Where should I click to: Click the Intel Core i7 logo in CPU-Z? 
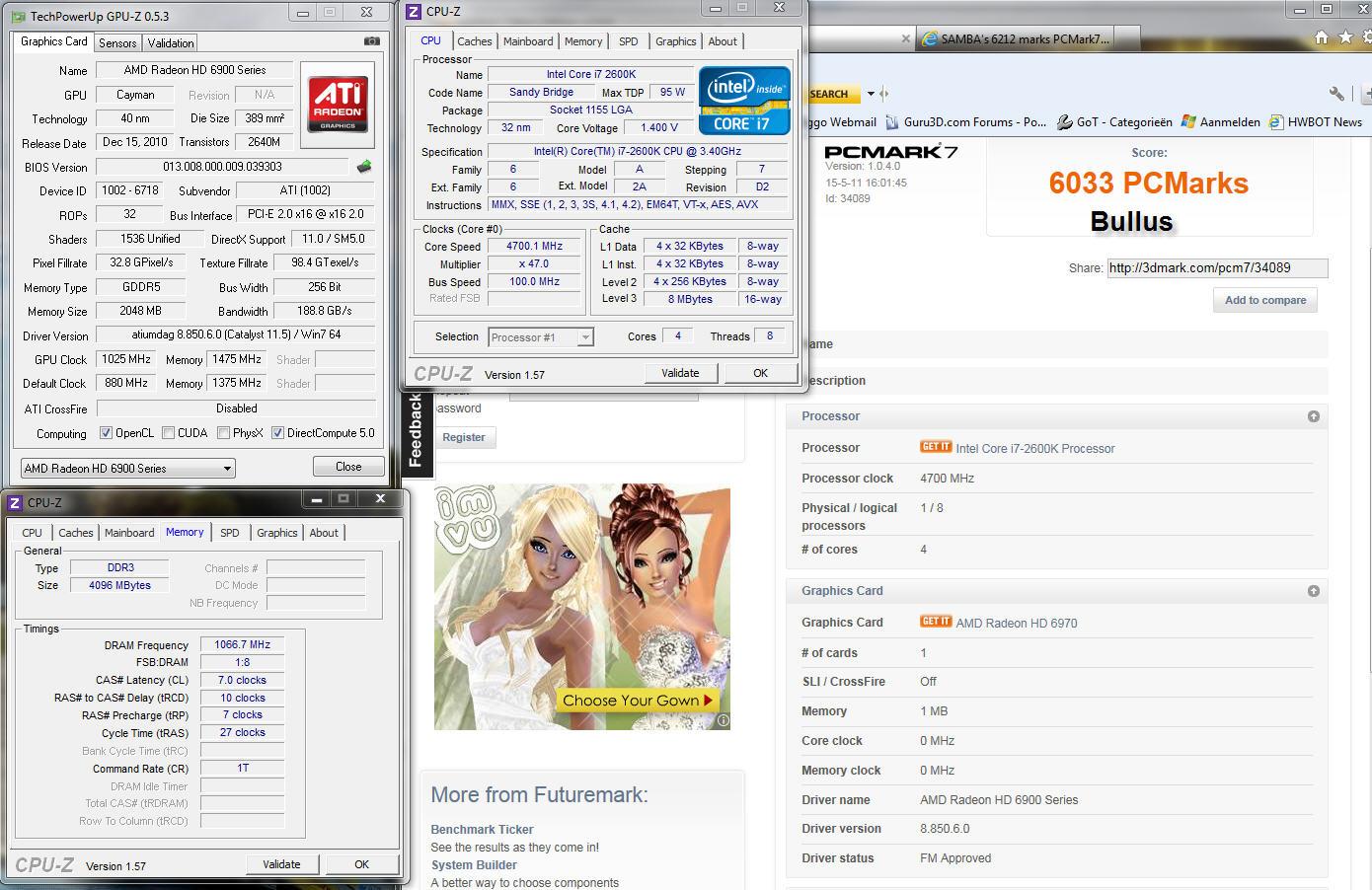[x=744, y=100]
